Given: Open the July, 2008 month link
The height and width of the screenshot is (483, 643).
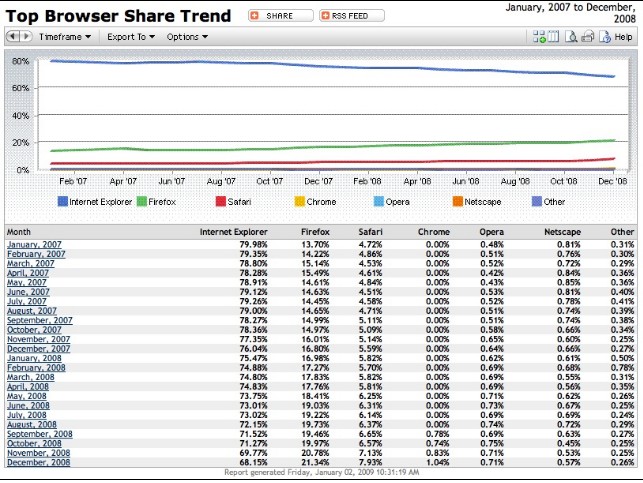Looking at the screenshot, I should [27, 415].
